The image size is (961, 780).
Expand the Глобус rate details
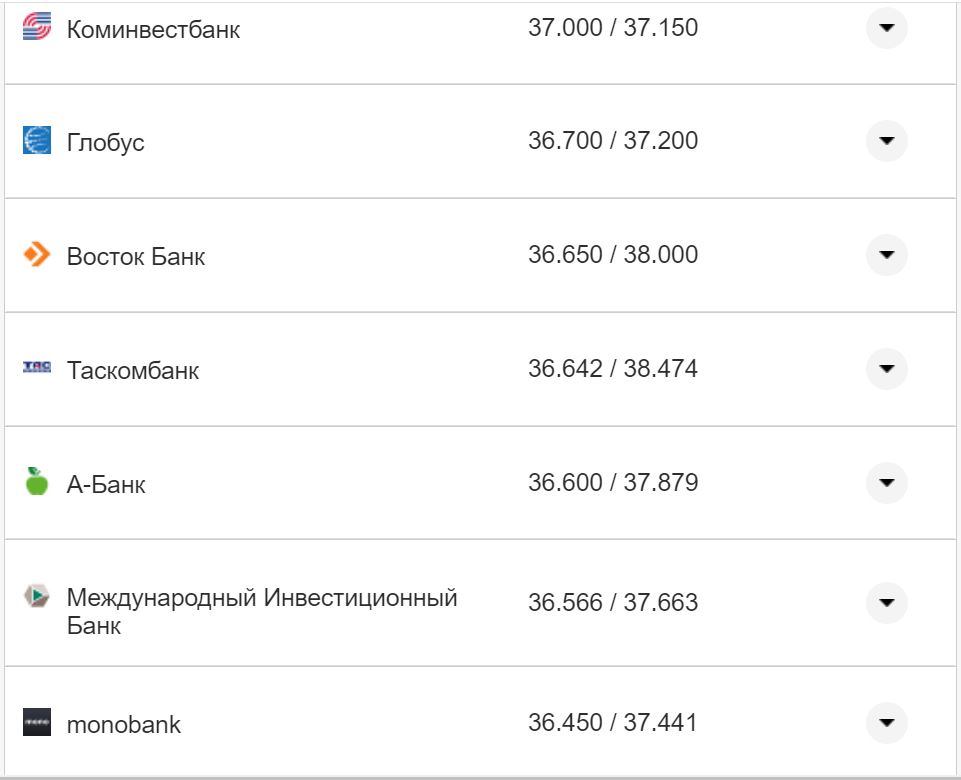(x=886, y=141)
